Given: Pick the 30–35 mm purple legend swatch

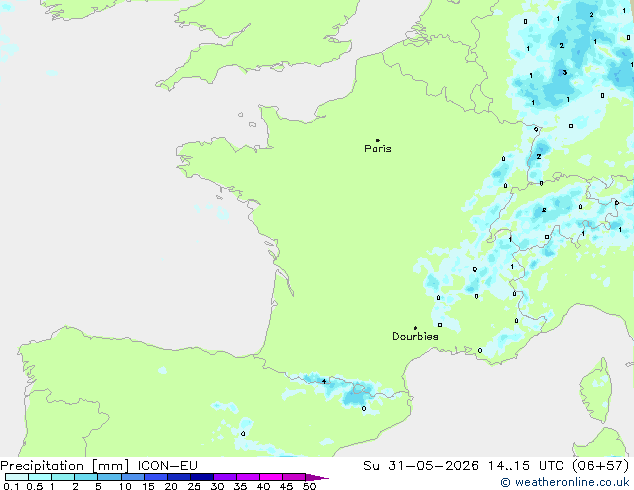Looking at the screenshot, I should [x=225, y=477].
